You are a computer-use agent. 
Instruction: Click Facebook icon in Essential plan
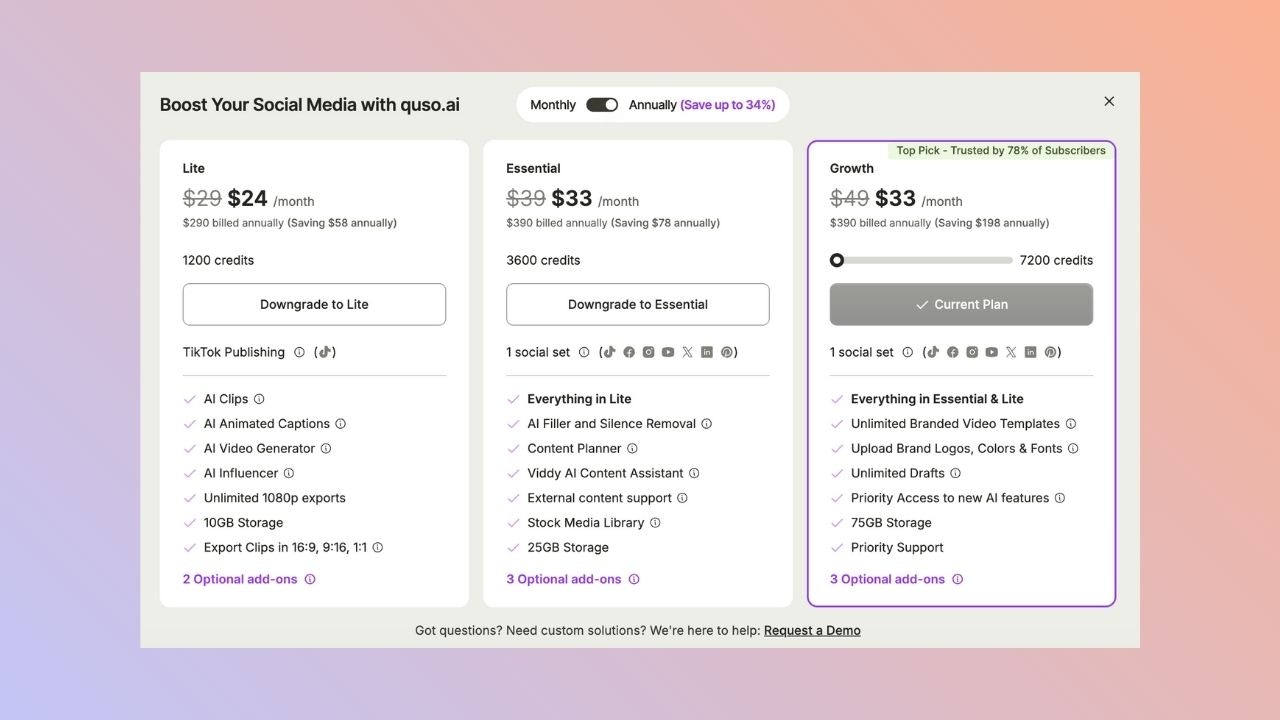point(629,352)
